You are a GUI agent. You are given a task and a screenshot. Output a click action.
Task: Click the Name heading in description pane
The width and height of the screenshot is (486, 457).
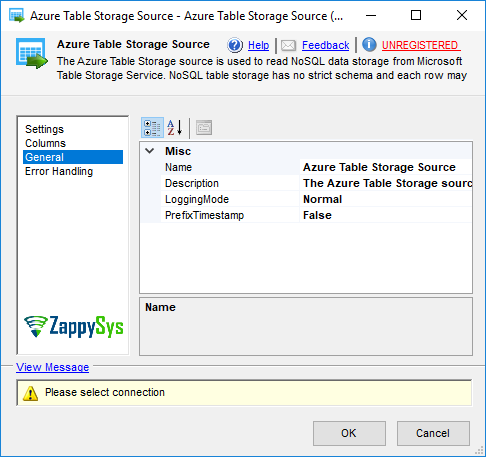pyautogui.click(x=160, y=307)
